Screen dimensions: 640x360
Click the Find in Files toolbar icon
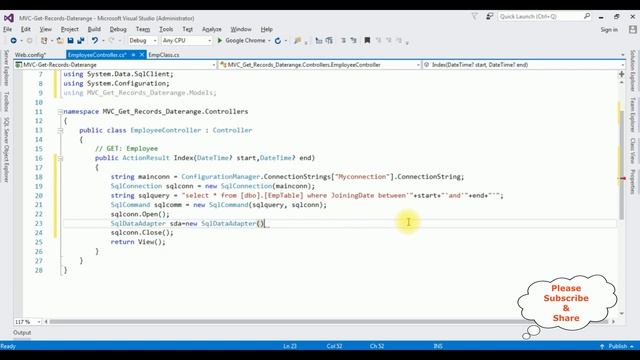(x=298, y=40)
